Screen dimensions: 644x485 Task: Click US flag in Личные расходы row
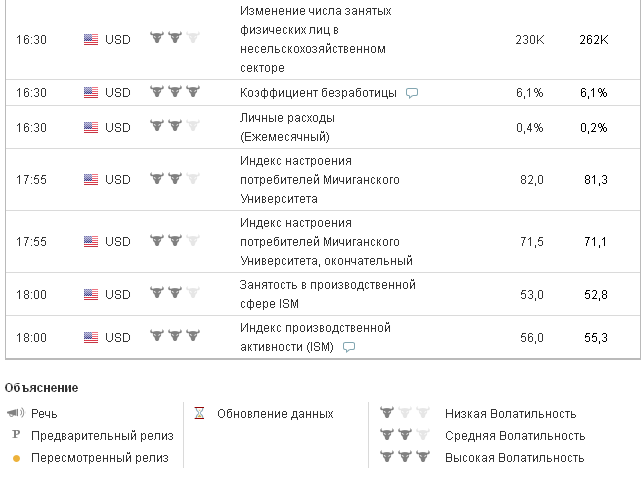tap(91, 127)
